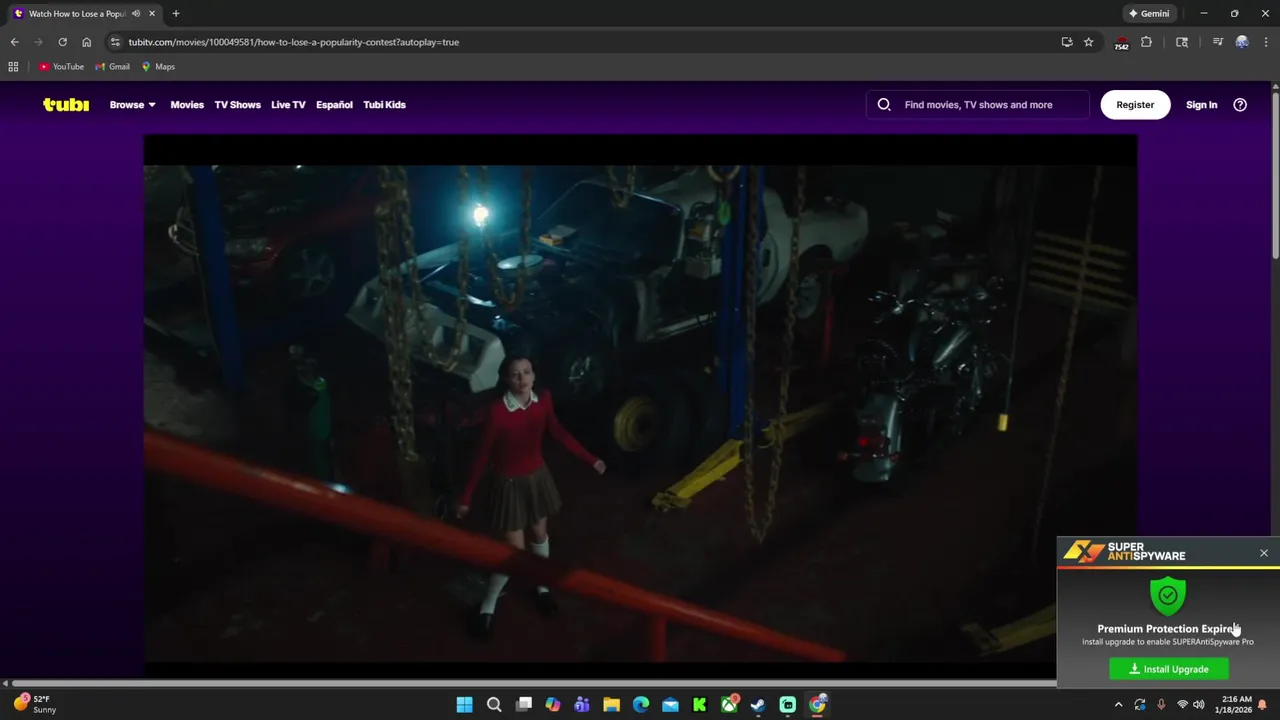Open Xbox app from taskbar

(729, 705)
